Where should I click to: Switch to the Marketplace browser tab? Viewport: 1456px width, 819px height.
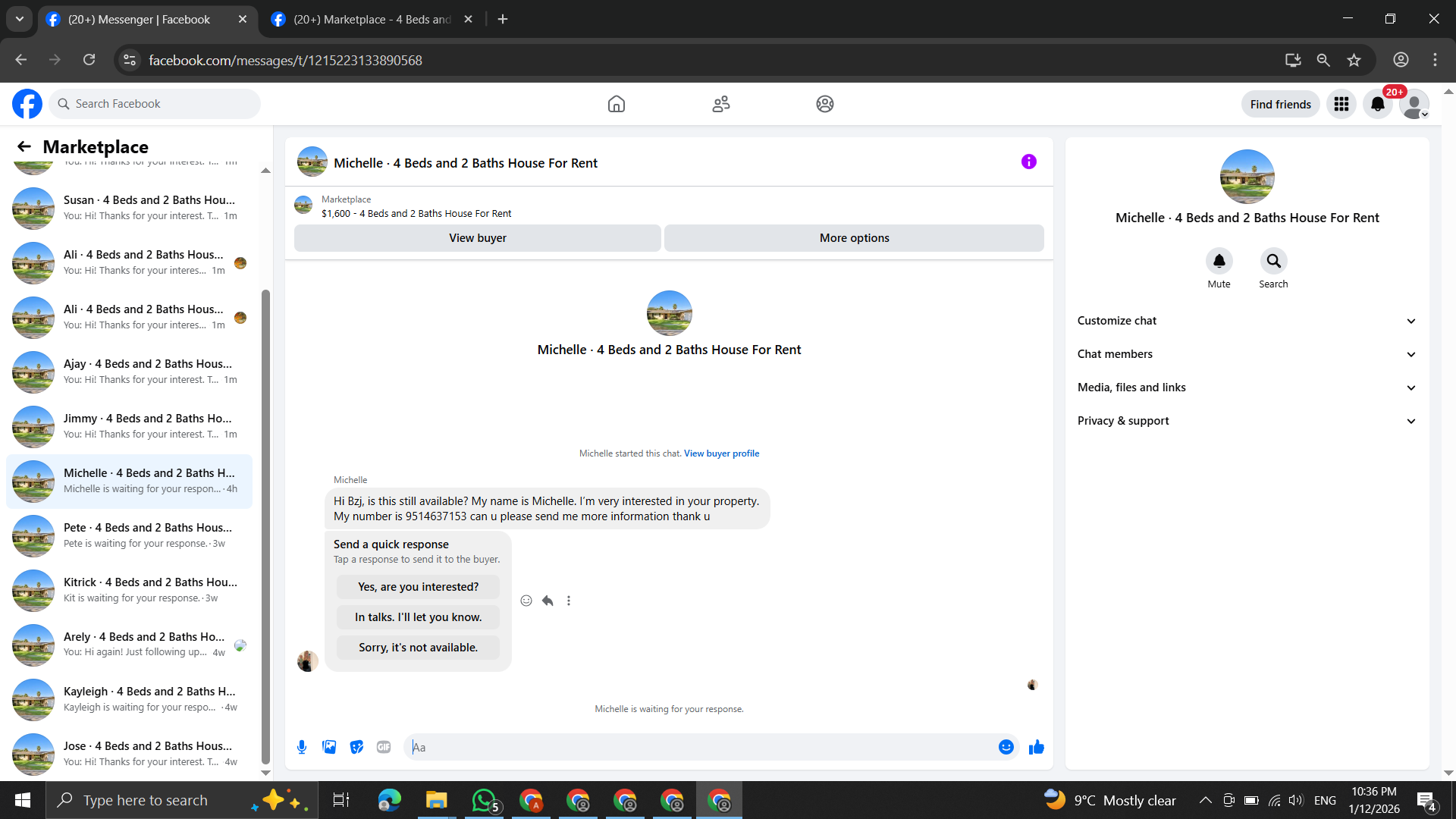click(372, 19)
